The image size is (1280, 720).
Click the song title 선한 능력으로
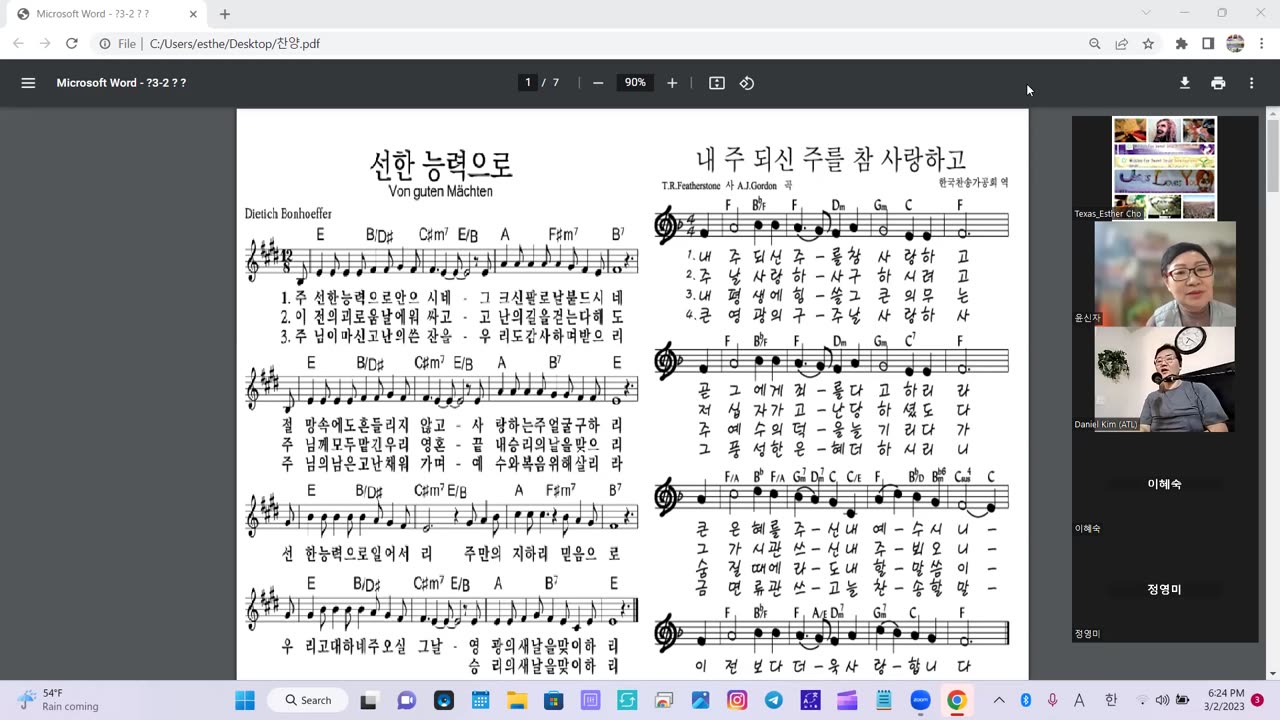441,163
